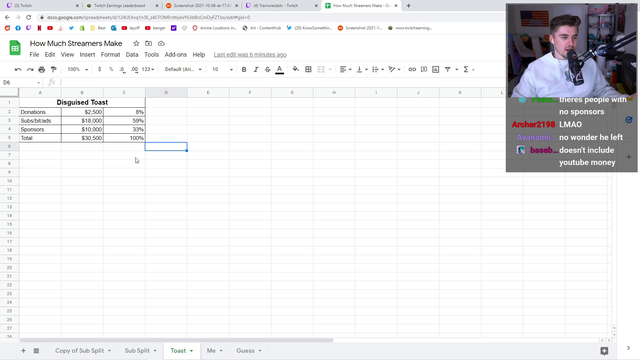Open the Add-ons menu
The width and height of the screenshot is (640, 360).
tap(176, 55)
